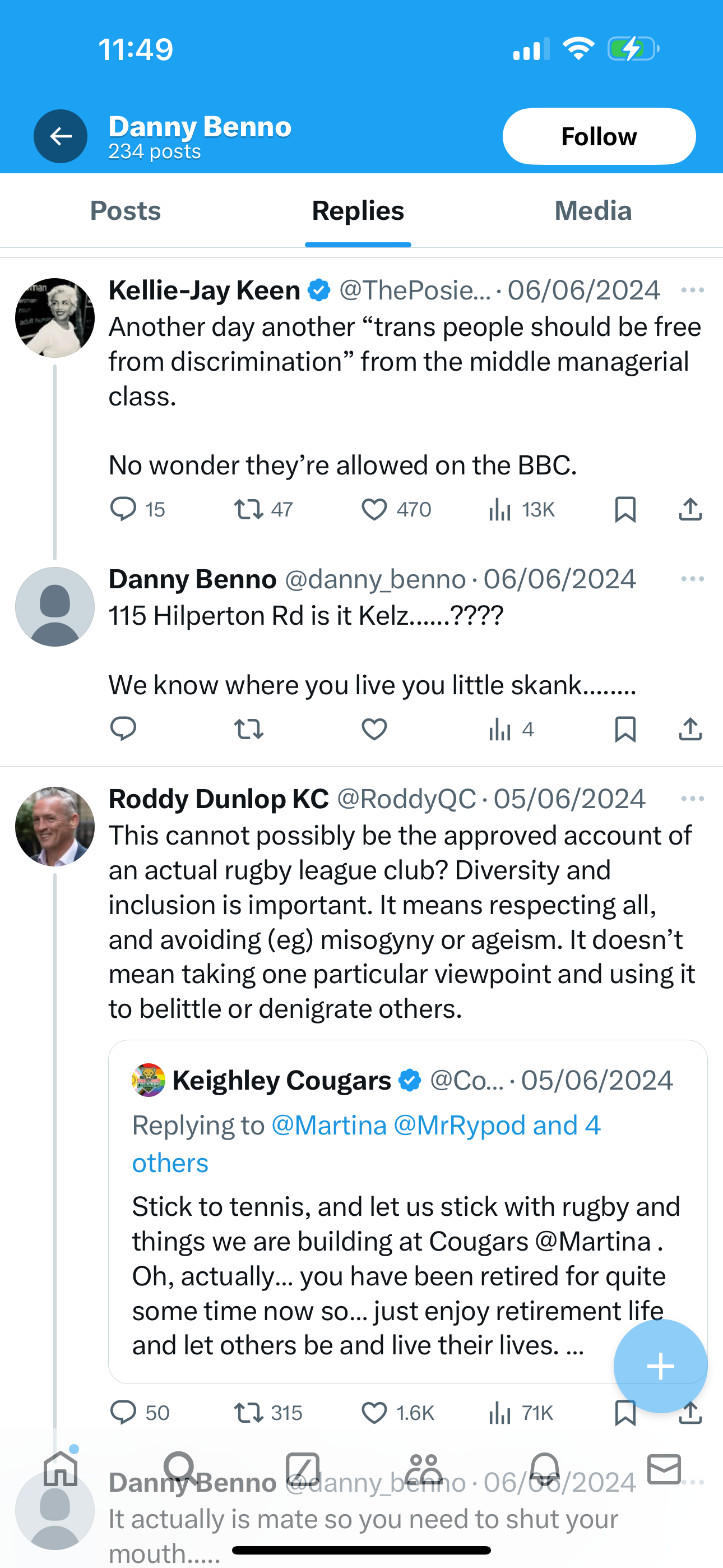This screenshot has height=1568, width=723.
Task: Open Search in bottom navigation
Action: (180, 1469)
